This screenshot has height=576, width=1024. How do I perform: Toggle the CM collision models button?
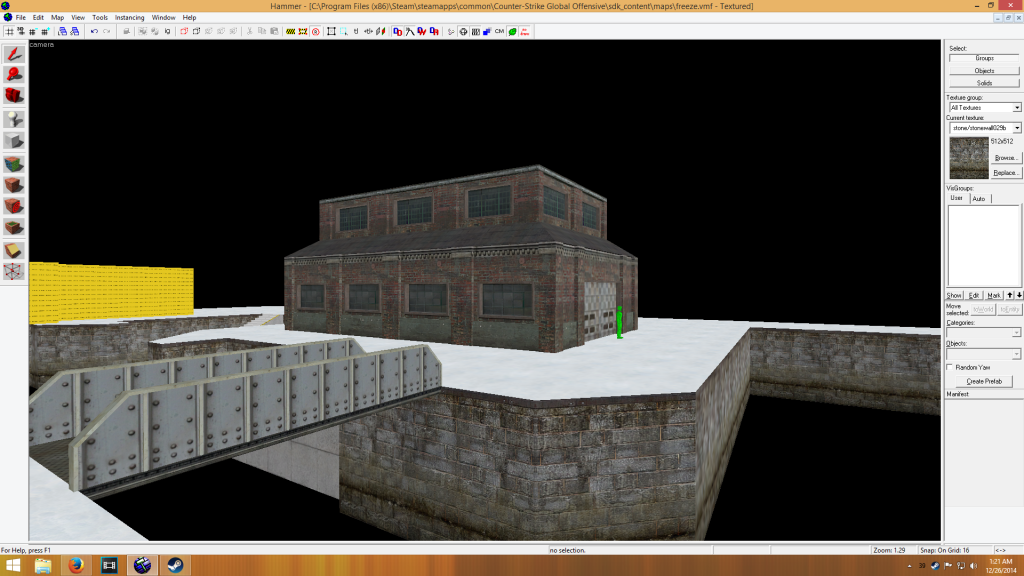point(500,31)
